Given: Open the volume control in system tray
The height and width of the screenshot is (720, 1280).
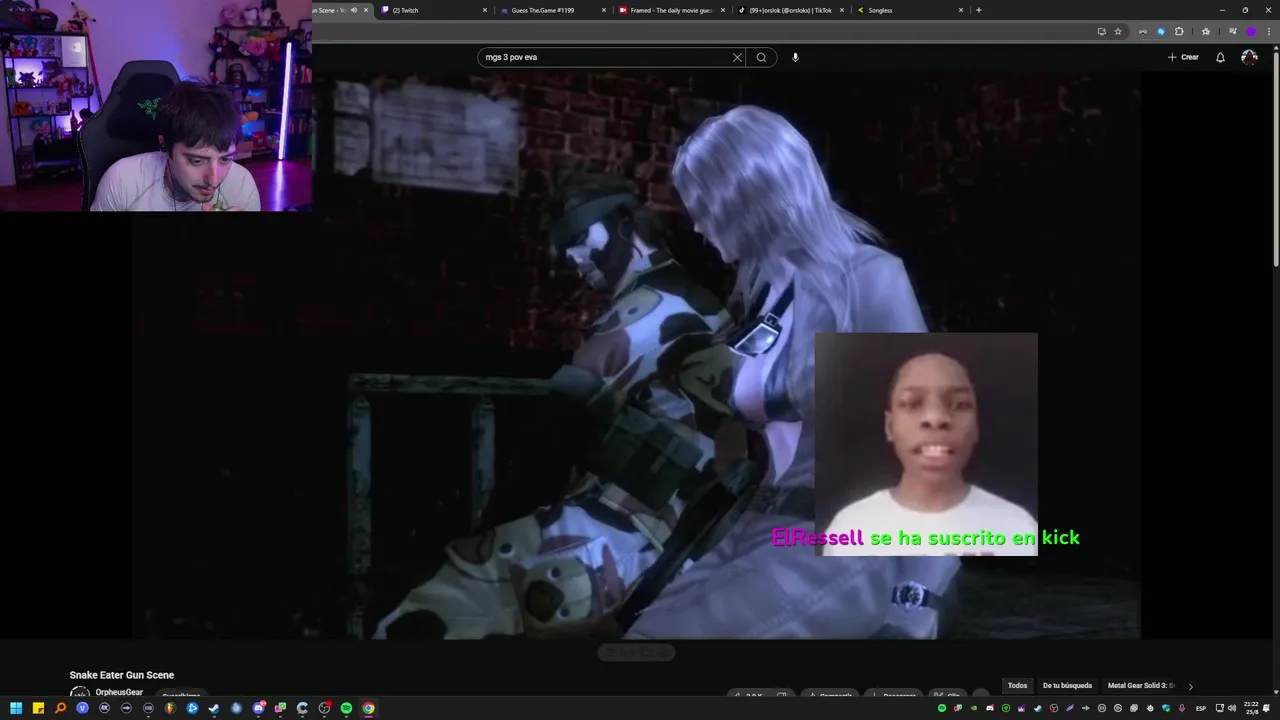Looking at the screenshot, I should (1230, 708).
